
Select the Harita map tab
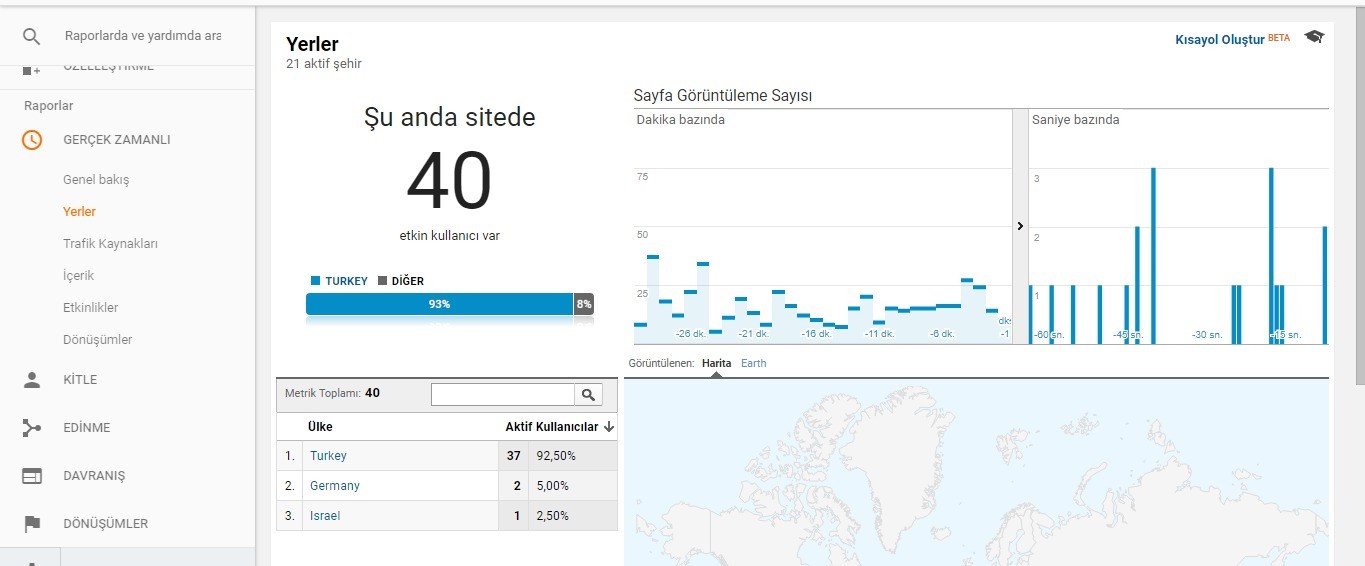[716, 363]
